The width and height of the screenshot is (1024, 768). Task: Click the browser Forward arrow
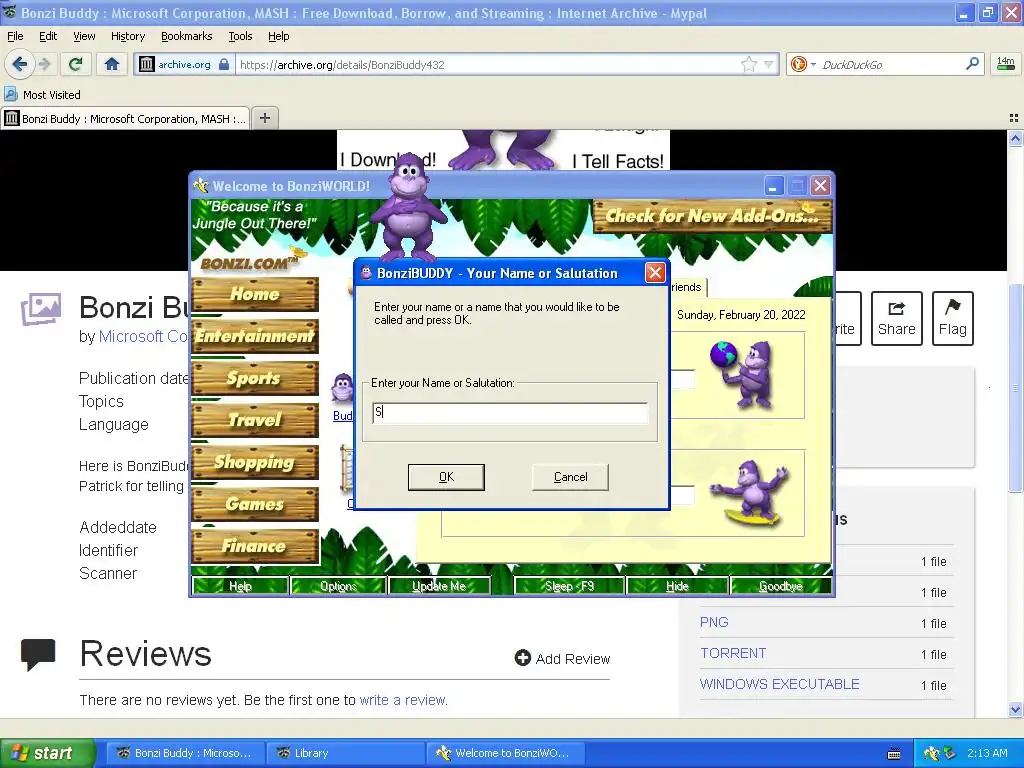(44, 64)
